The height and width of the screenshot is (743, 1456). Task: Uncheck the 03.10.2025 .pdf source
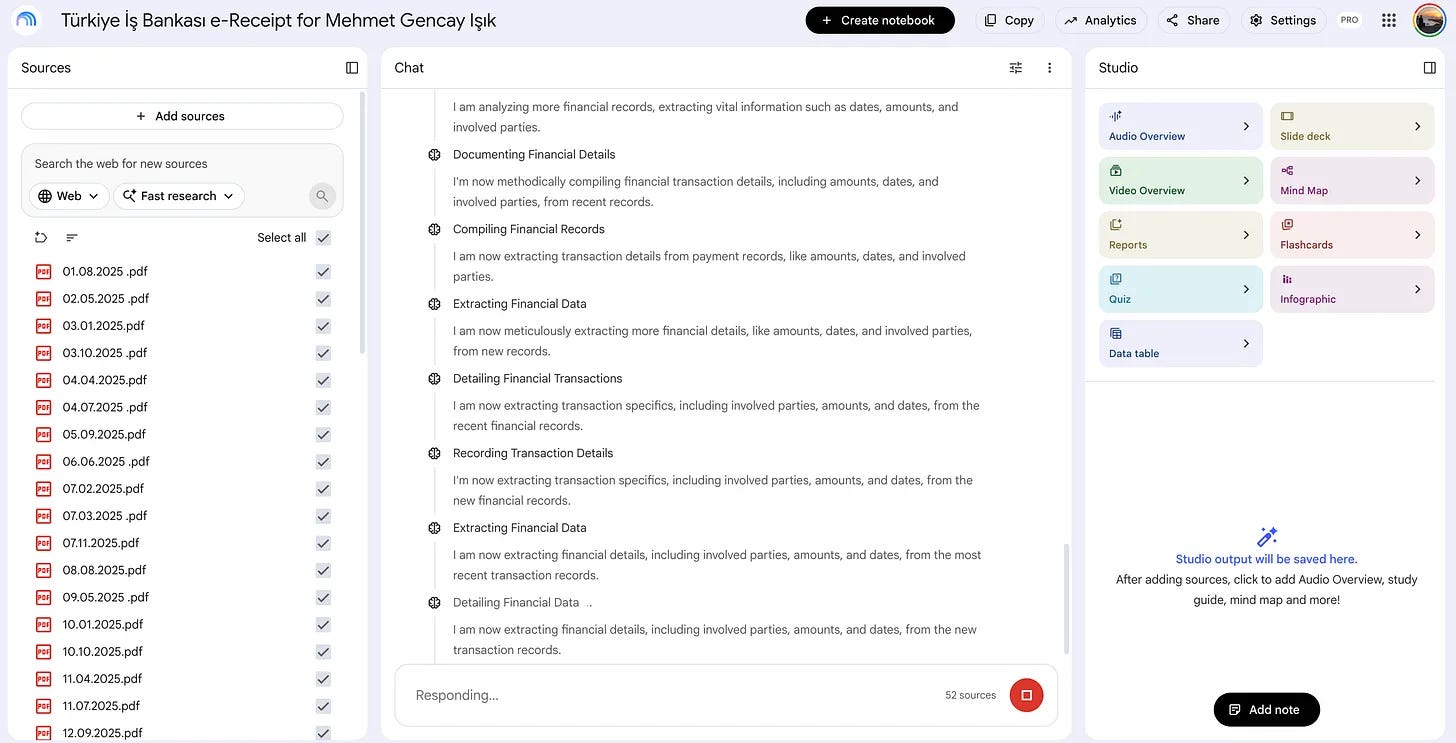(323, 353)
